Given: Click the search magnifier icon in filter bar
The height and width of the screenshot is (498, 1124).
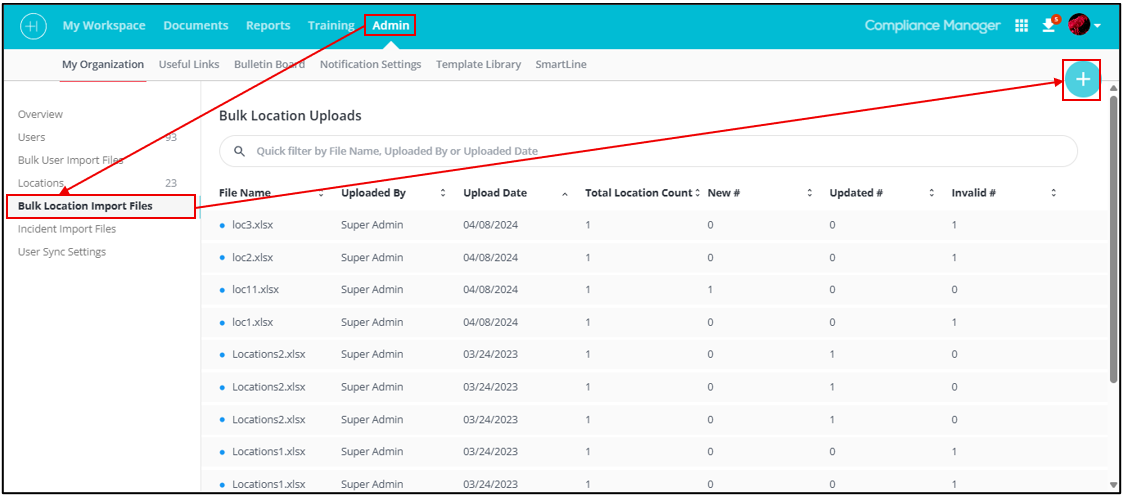Looking at the screenshot, I should click(x=239, y=151).
